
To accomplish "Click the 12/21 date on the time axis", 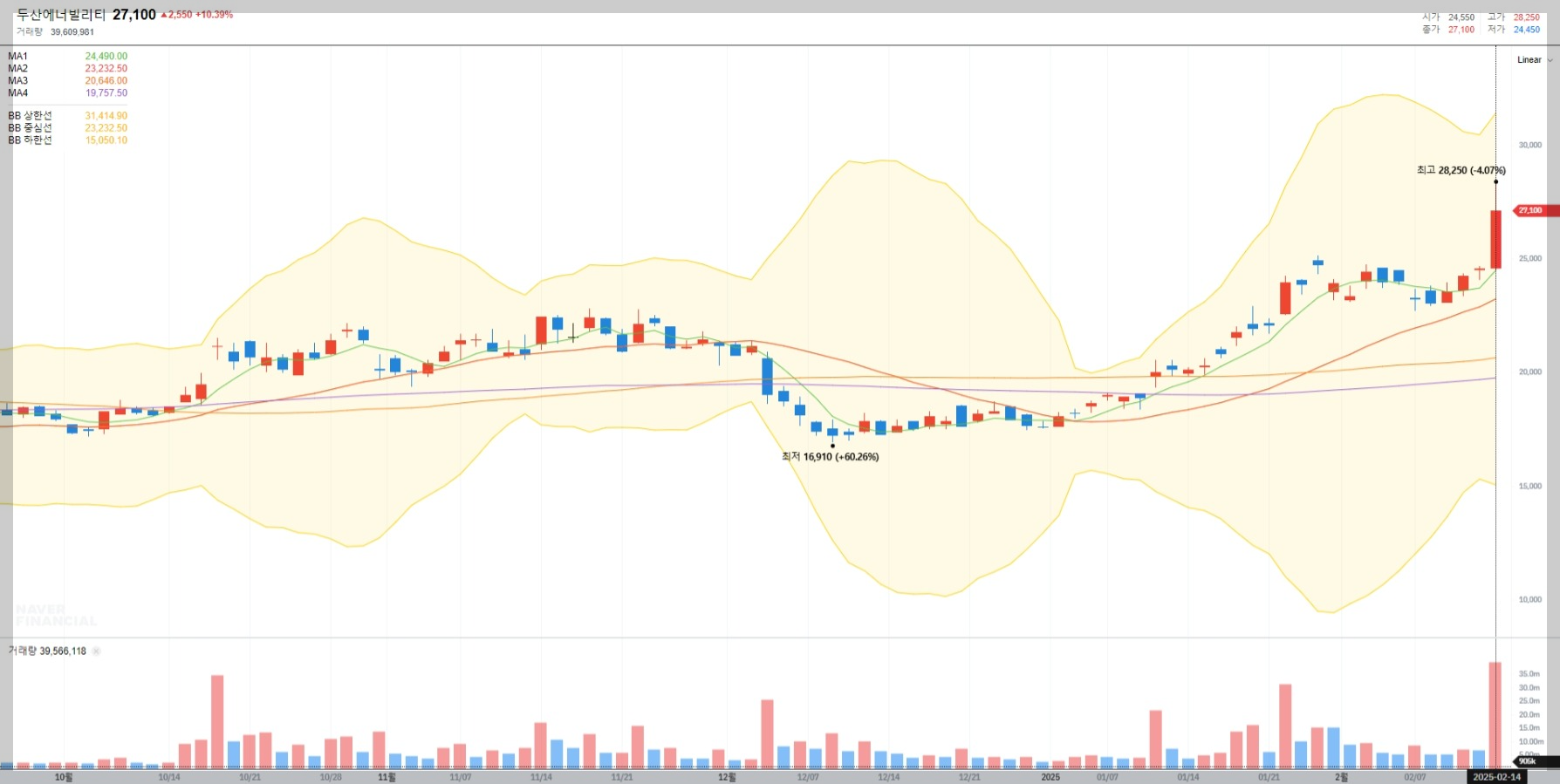I will click(969, 777).
